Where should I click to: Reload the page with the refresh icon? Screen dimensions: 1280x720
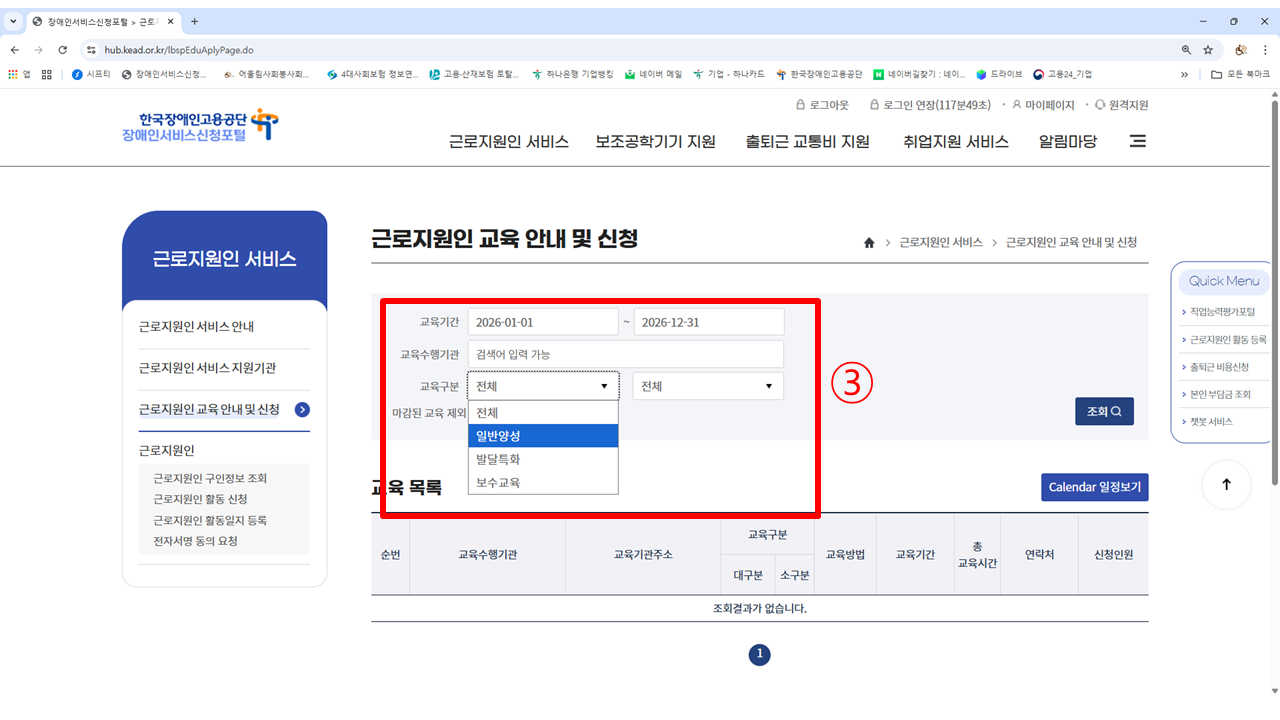tap(62, 48)
